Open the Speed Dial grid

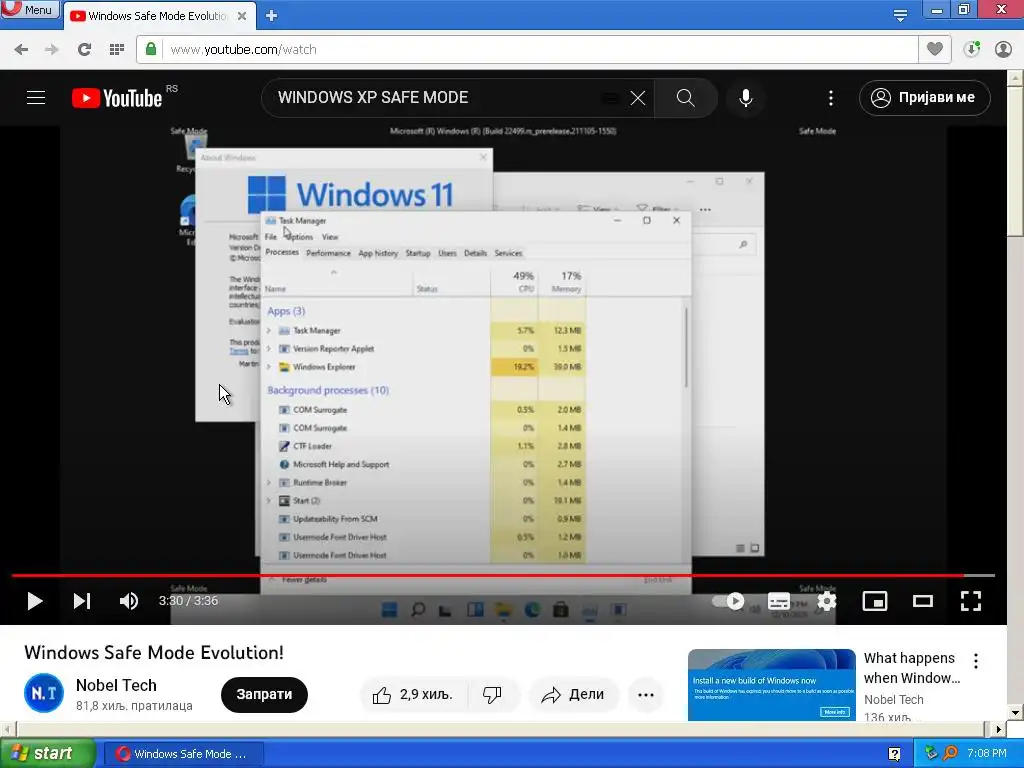[117, 50]
